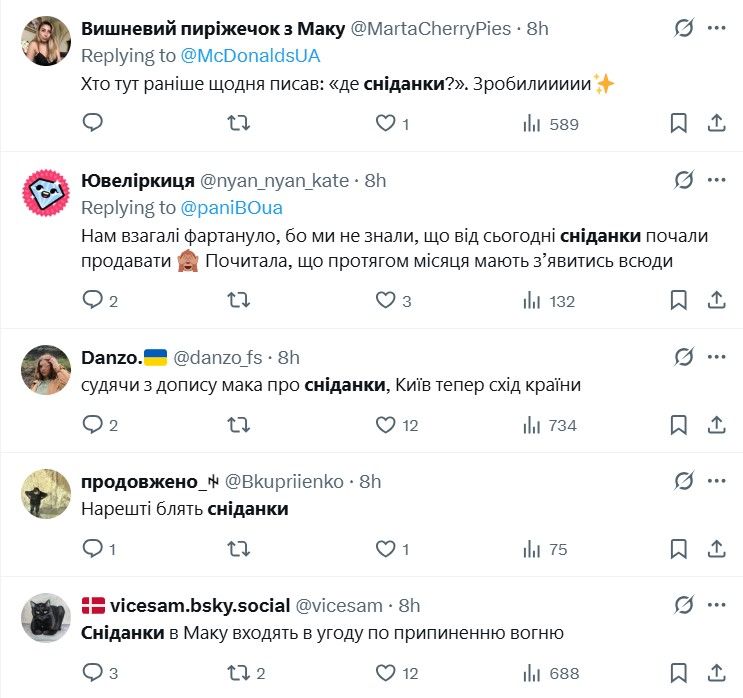This screenshot has width=743, height=698.
Task: Reply to Ювеліркиця's tweet
Action: pyautogui.click(x=93, y=300)
